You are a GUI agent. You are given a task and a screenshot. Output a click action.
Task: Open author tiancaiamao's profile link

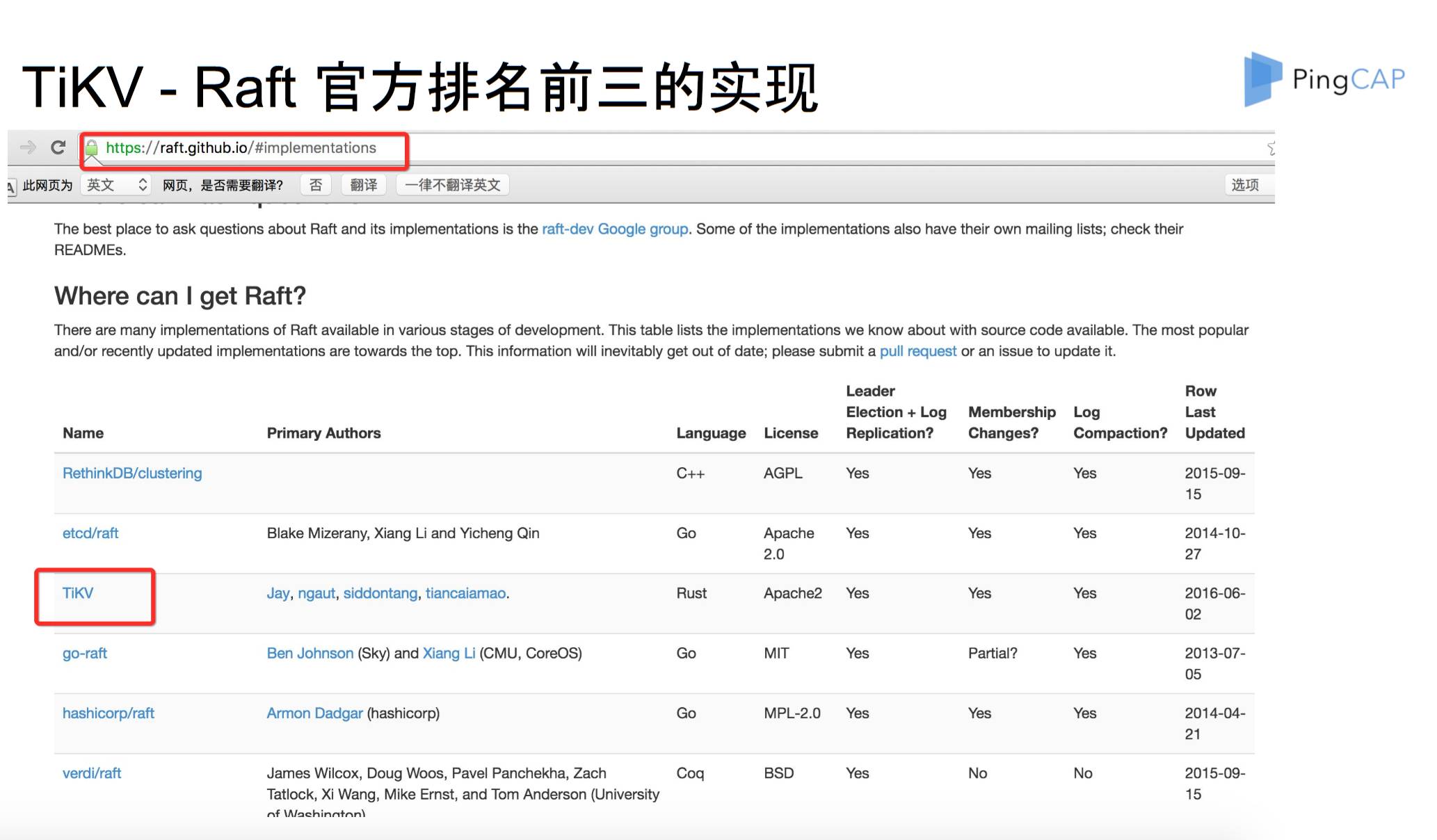465,593
